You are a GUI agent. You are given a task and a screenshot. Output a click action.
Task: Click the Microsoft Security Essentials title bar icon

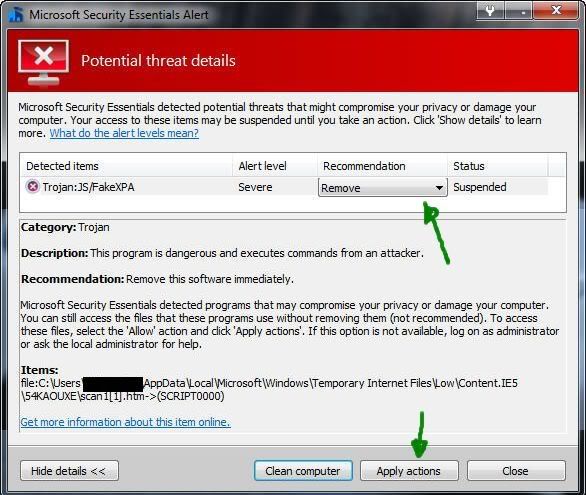click(x=16, y=14)
